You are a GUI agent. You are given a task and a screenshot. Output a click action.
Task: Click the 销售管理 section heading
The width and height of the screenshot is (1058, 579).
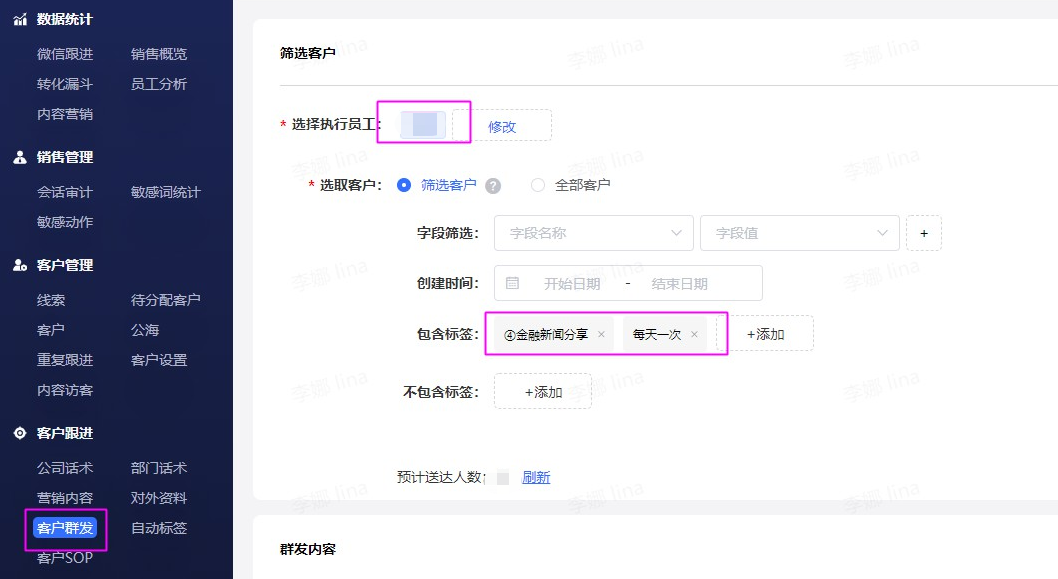tap(64, 157)
